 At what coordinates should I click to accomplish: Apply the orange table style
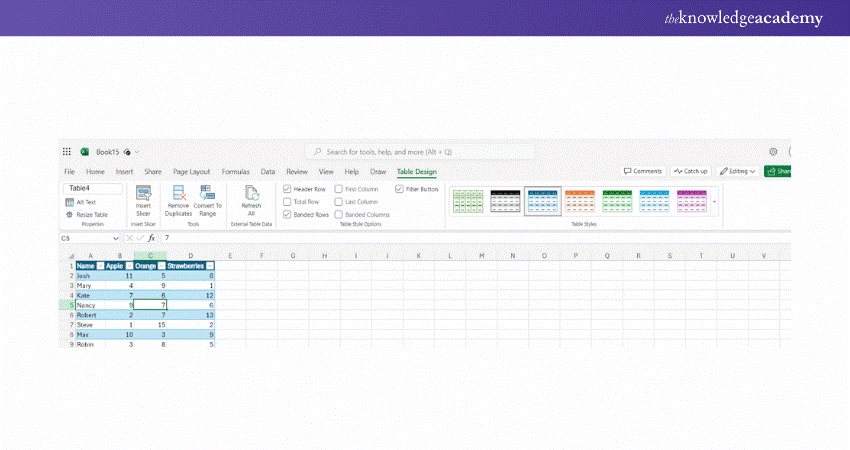[x=579, y=201]
